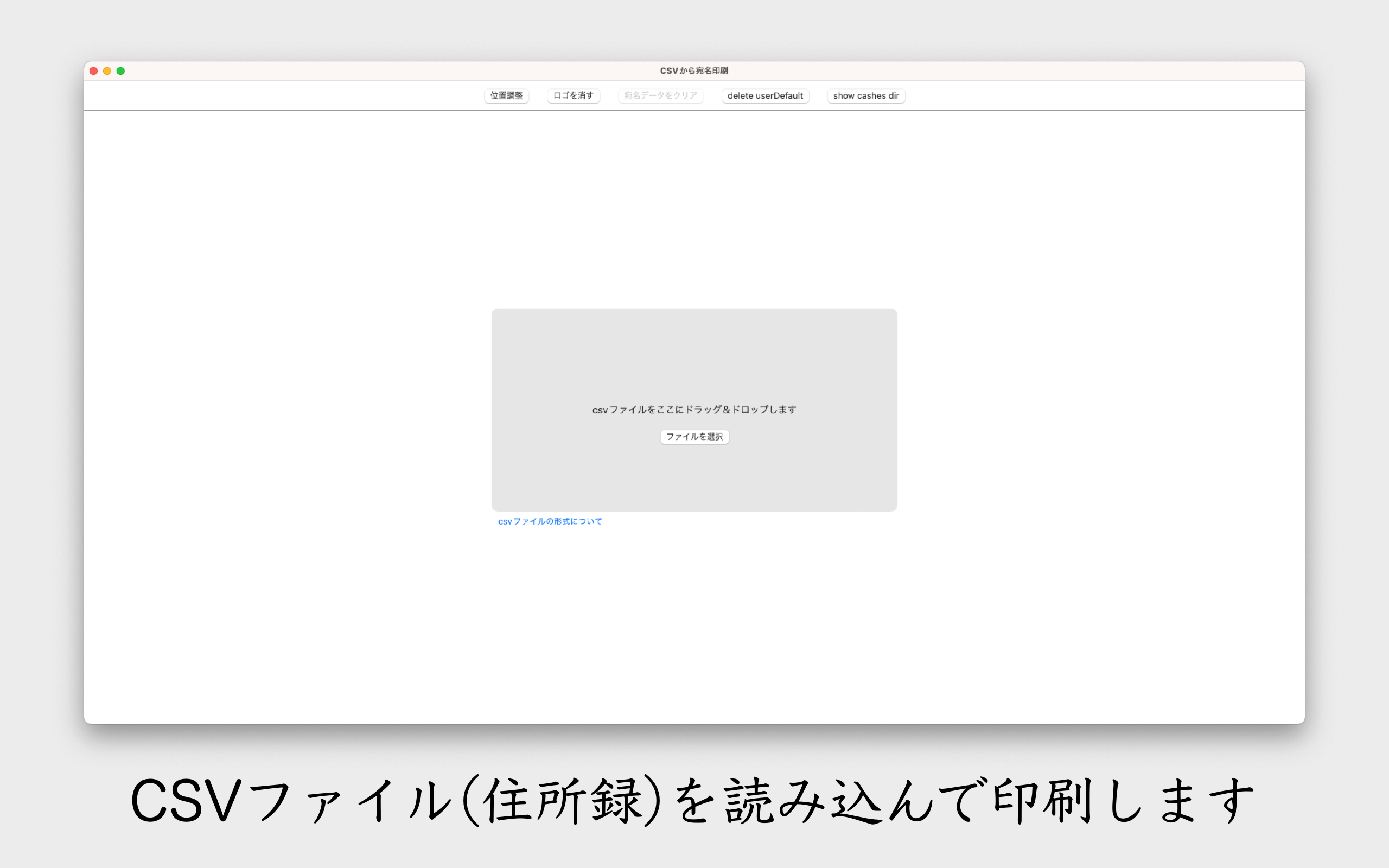Open the csvファイルの形式について link
The image size is (1389, 868).
click(550, 521)
